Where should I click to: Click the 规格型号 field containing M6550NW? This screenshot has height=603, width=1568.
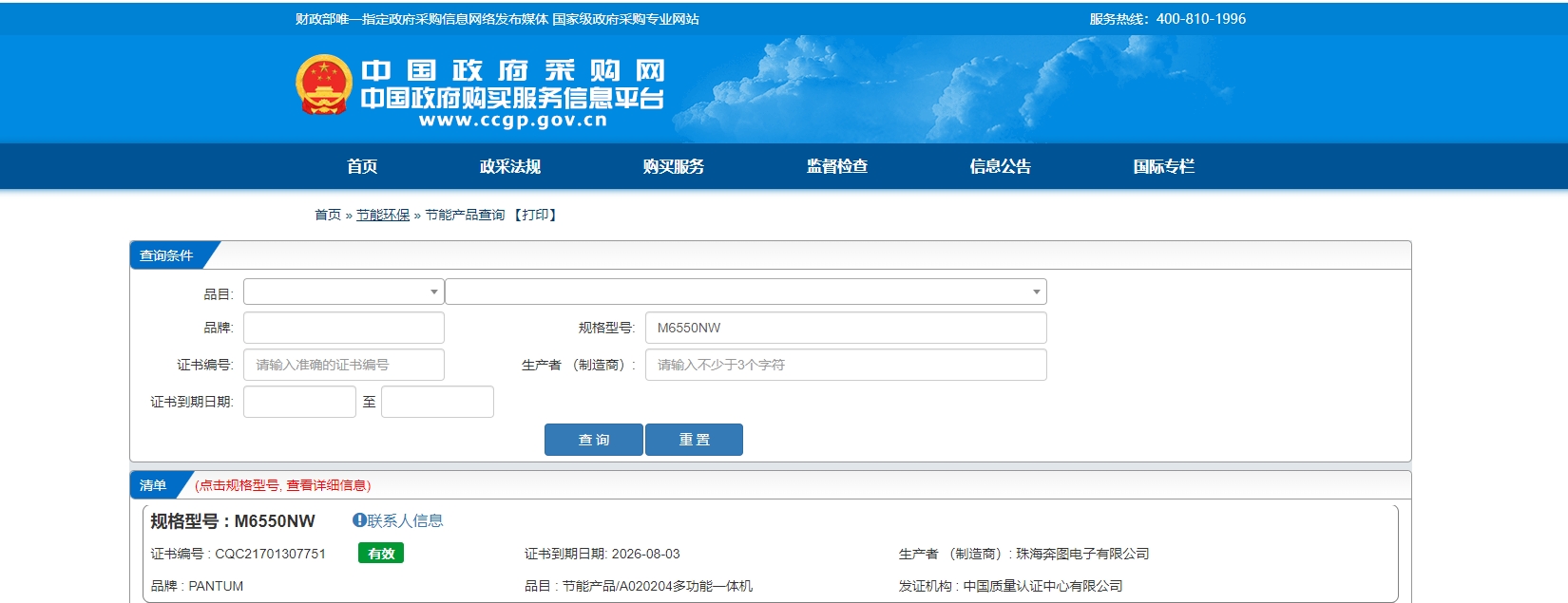click(845, 328)
